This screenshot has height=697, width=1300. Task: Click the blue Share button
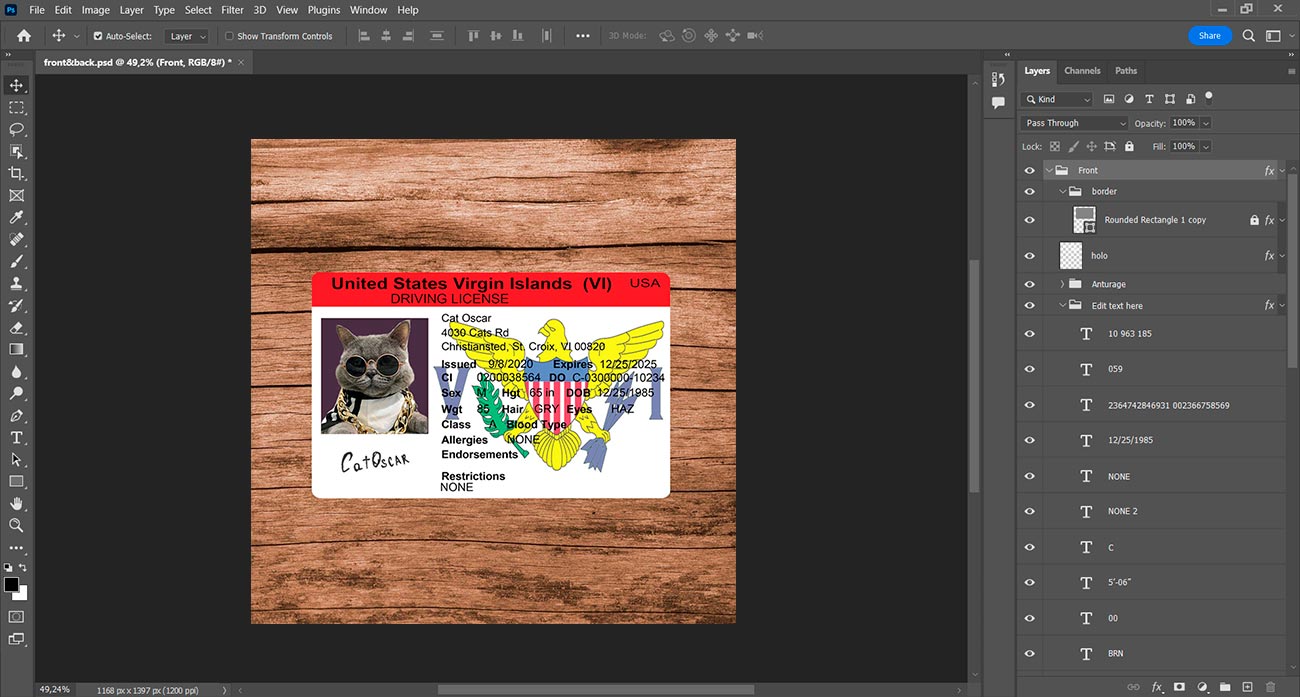(x=1209, y=35)
